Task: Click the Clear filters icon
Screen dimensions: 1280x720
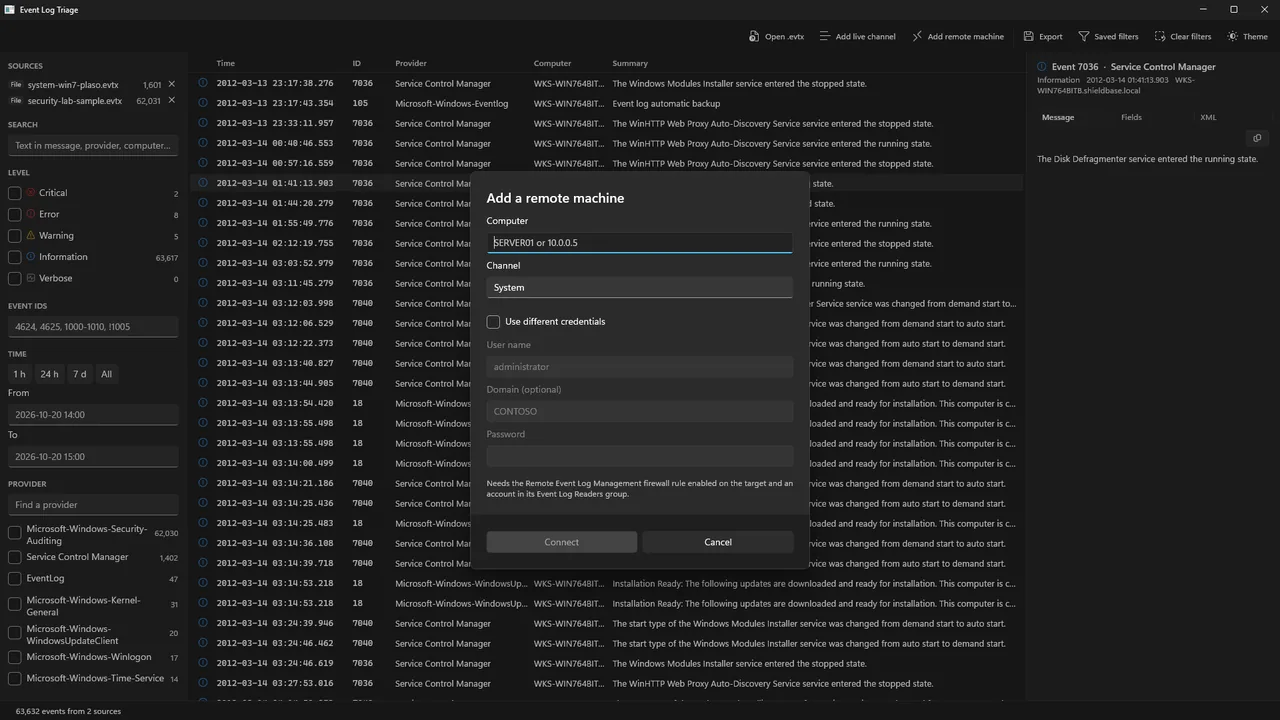Action: 1160,36
